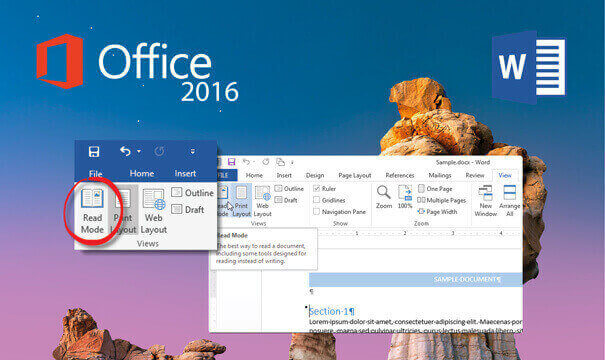Screen dimensions: 605x360
Task: Click the greyed Redo icon in the enlarged inset
Action: 159,151
